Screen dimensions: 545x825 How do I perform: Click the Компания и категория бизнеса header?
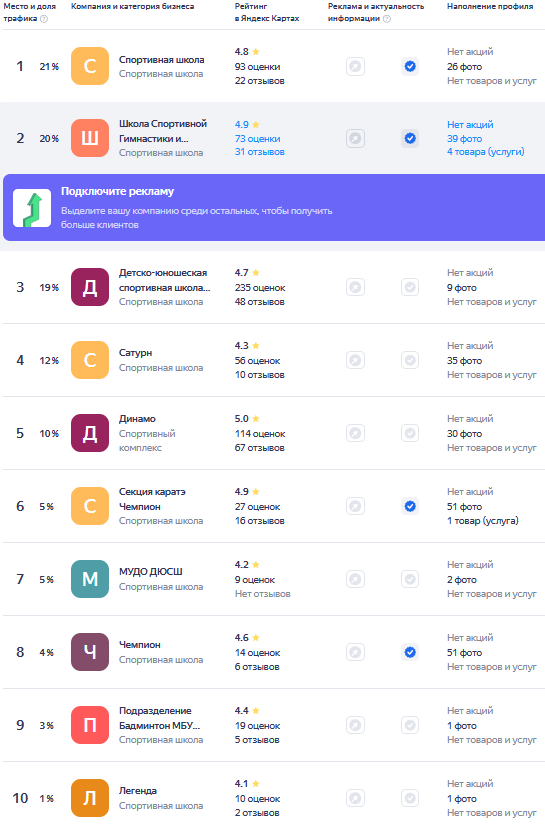(133, 6)
